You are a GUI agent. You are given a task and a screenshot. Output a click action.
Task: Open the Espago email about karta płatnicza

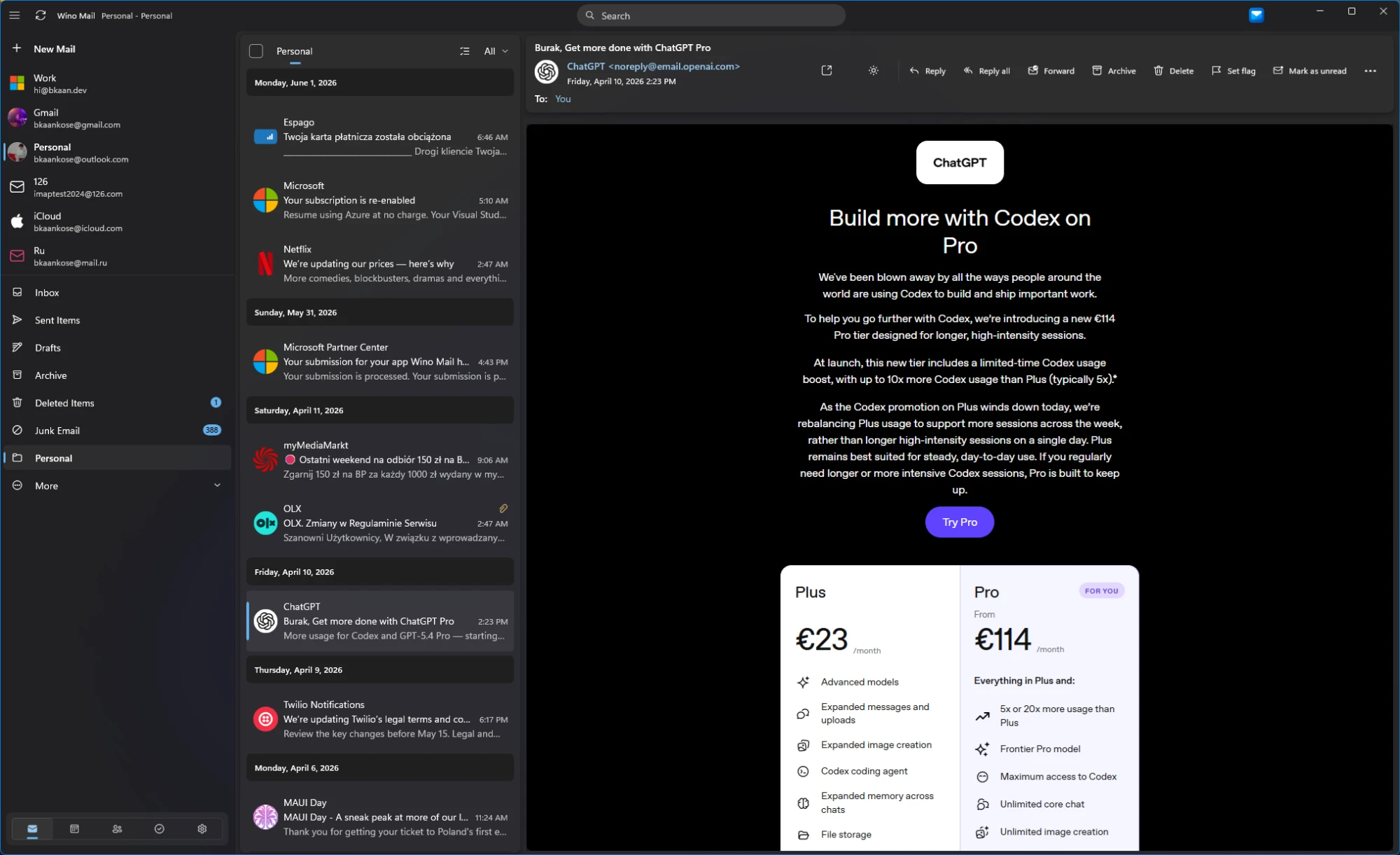[379, 137]
